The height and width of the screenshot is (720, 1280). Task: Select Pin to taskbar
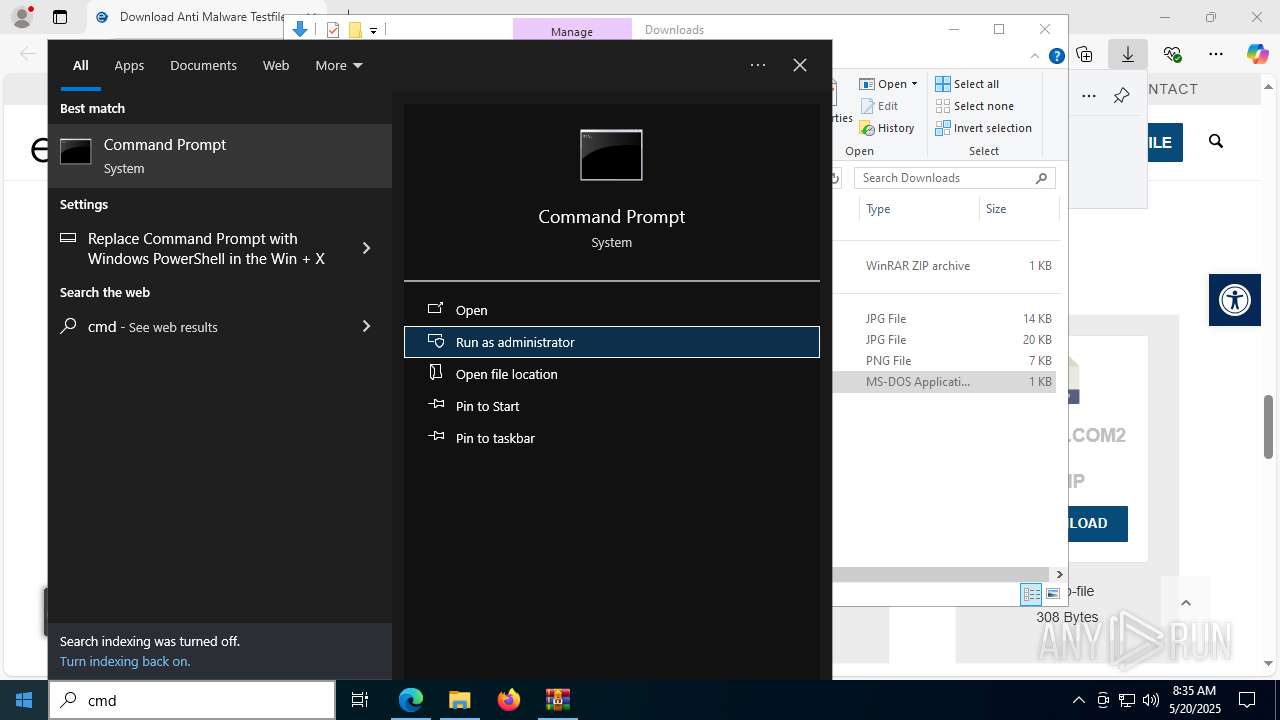click(611, 438)
